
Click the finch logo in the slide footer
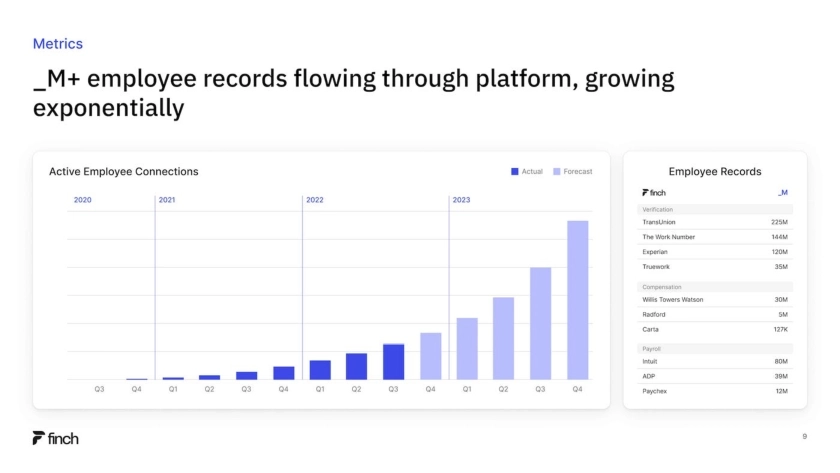(x=55, y=438)
